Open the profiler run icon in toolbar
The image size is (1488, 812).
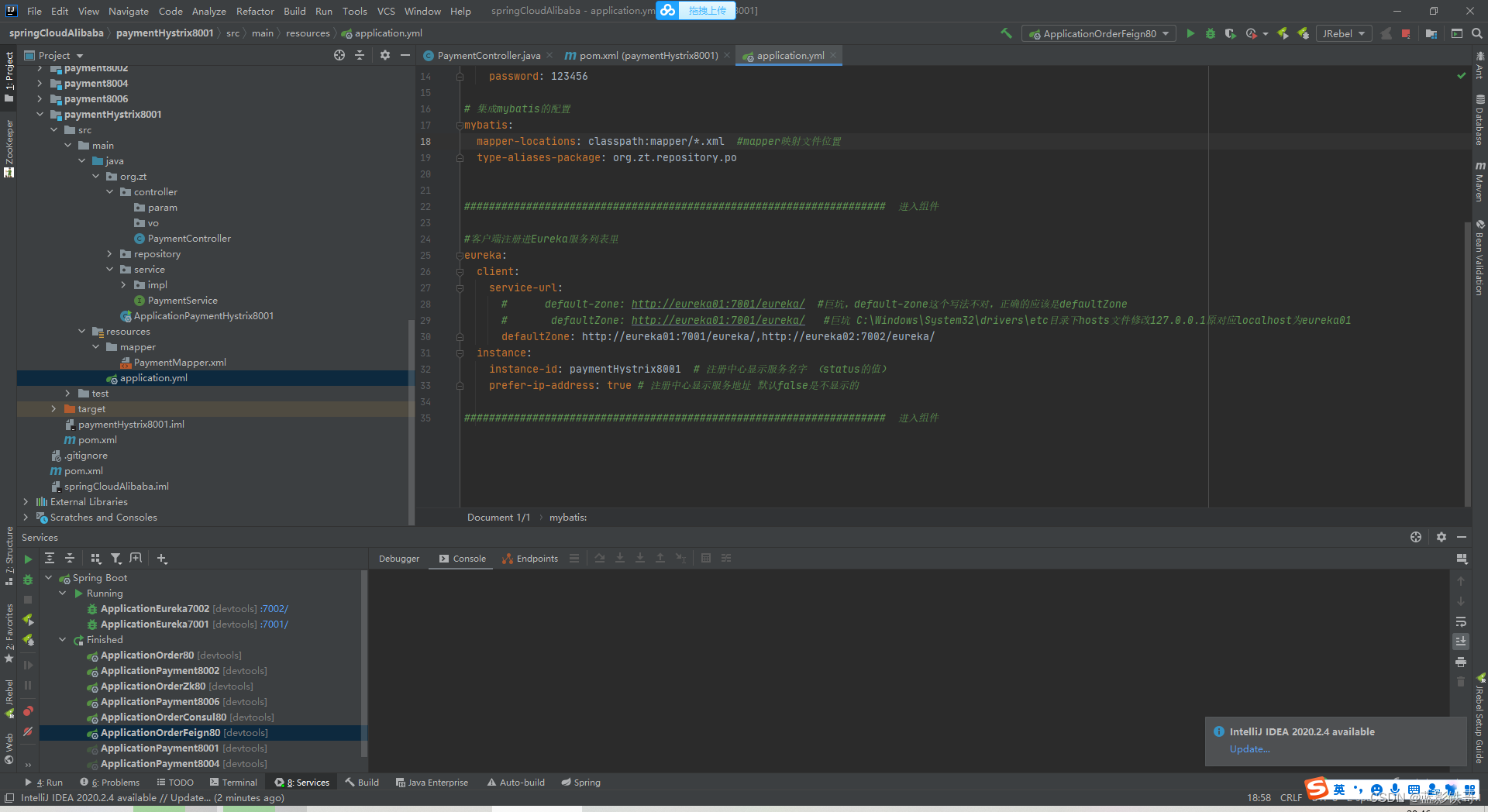(1252, 33)
